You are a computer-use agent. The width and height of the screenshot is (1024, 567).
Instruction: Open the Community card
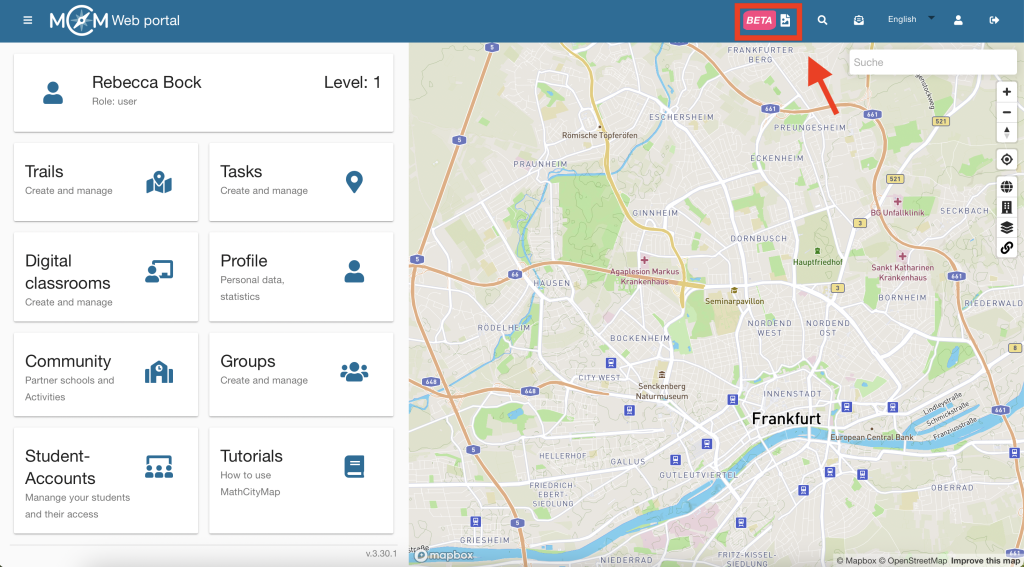[x=106, y=374]
